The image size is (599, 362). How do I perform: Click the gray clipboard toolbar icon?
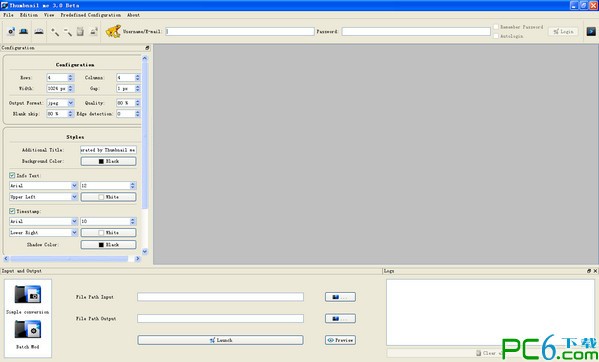pos(80,31)
